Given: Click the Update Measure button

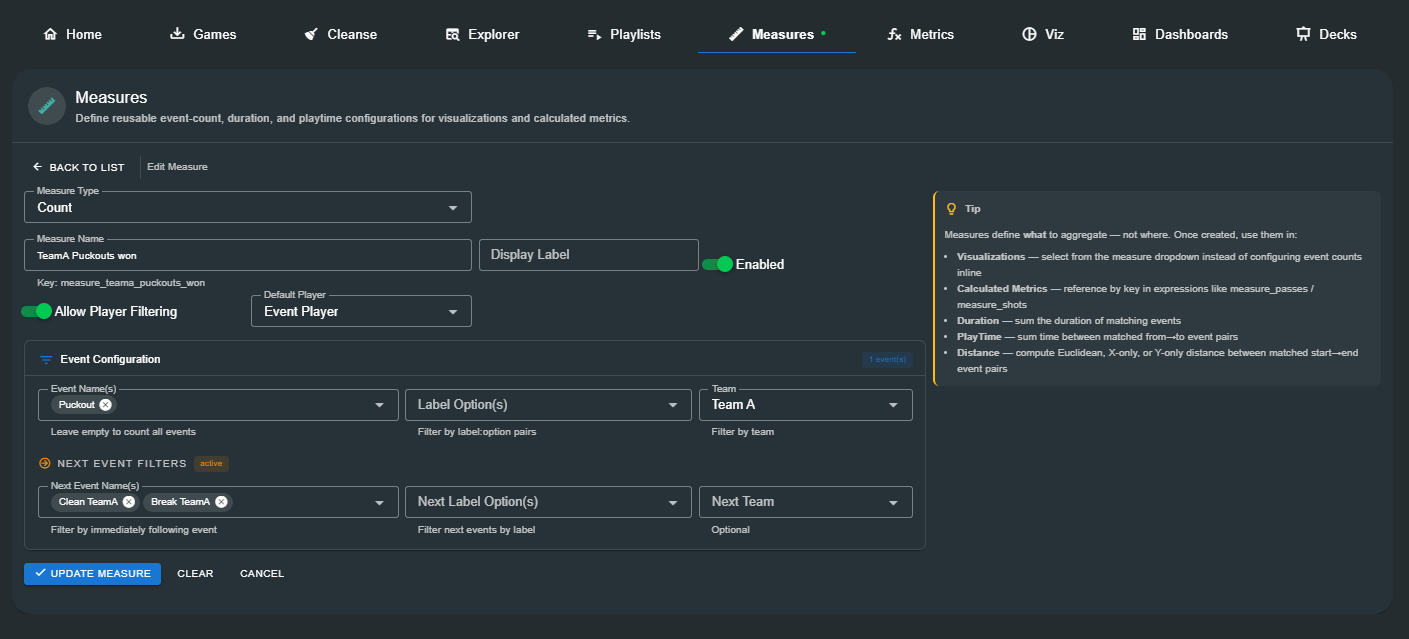Looking at the screenshot, I should coord(92,573).
